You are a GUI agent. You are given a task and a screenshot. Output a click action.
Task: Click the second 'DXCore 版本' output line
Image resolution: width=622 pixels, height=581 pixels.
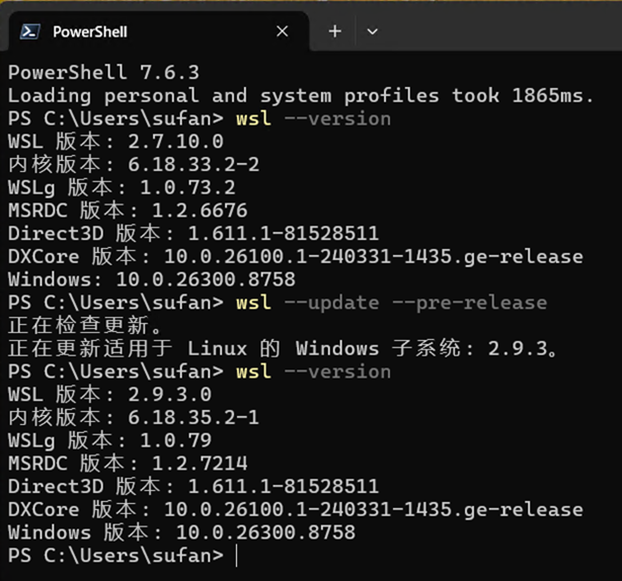[x=296, y=510]
